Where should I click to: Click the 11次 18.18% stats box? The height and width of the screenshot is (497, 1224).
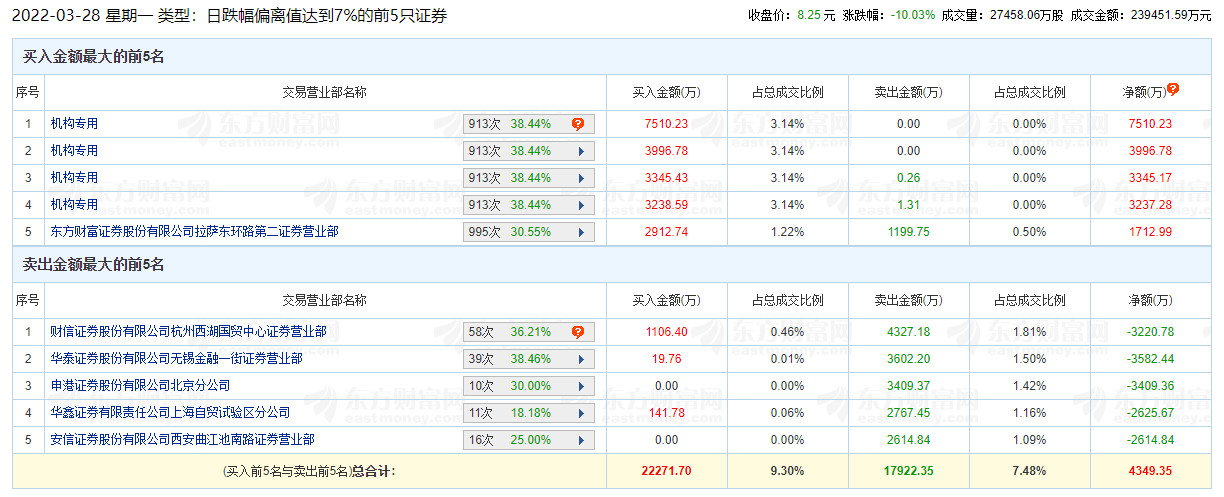click(x=529, y=413)
